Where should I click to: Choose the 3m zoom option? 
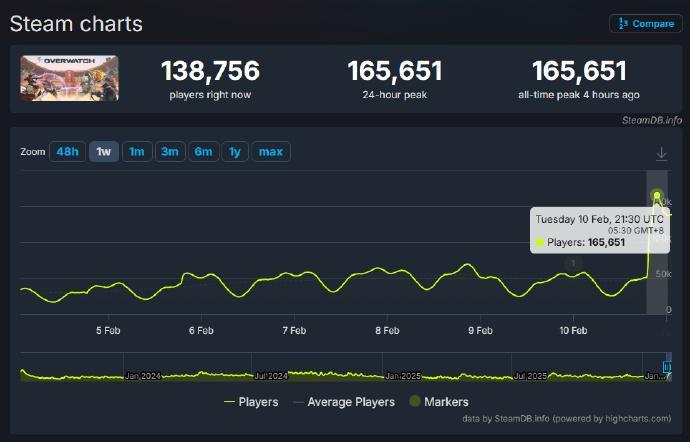(170, 152)
